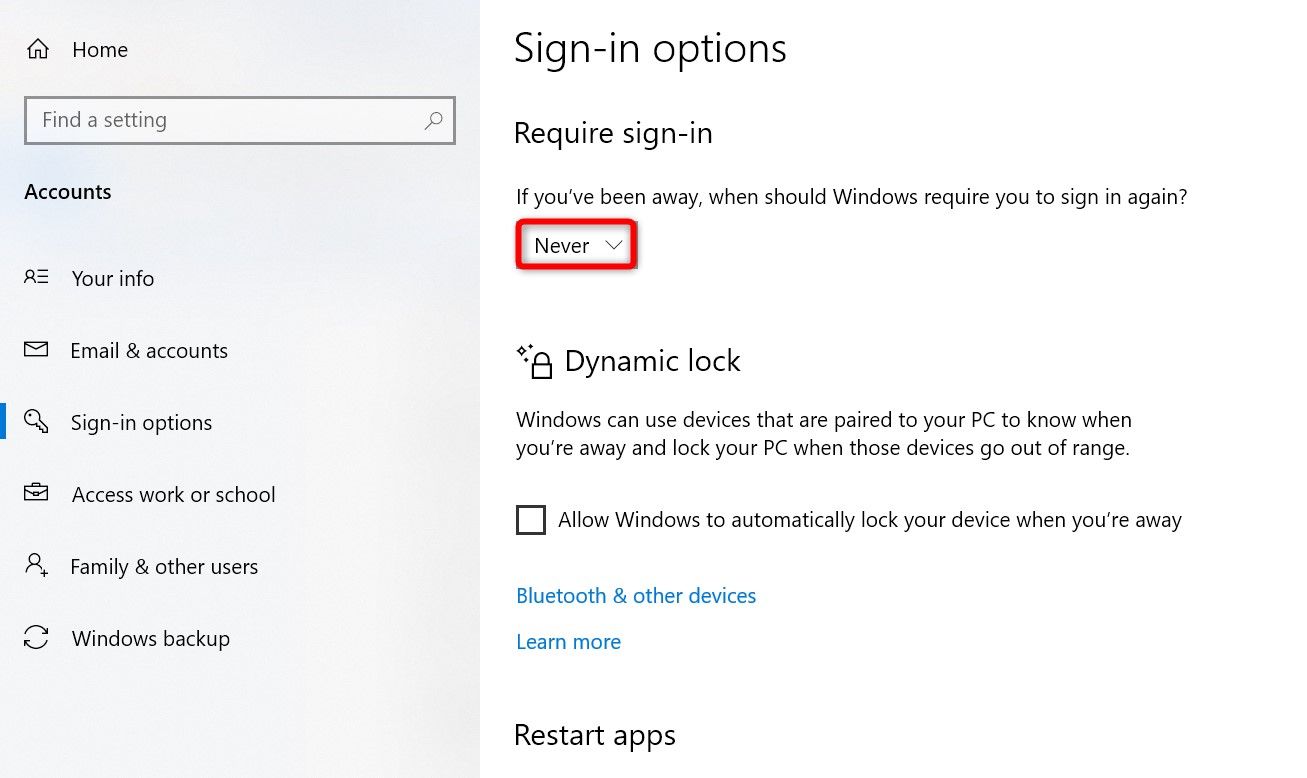This screenshot has height=778, width=1307.
Task: Click the chevron next to Never
Action: click(613, 244)
